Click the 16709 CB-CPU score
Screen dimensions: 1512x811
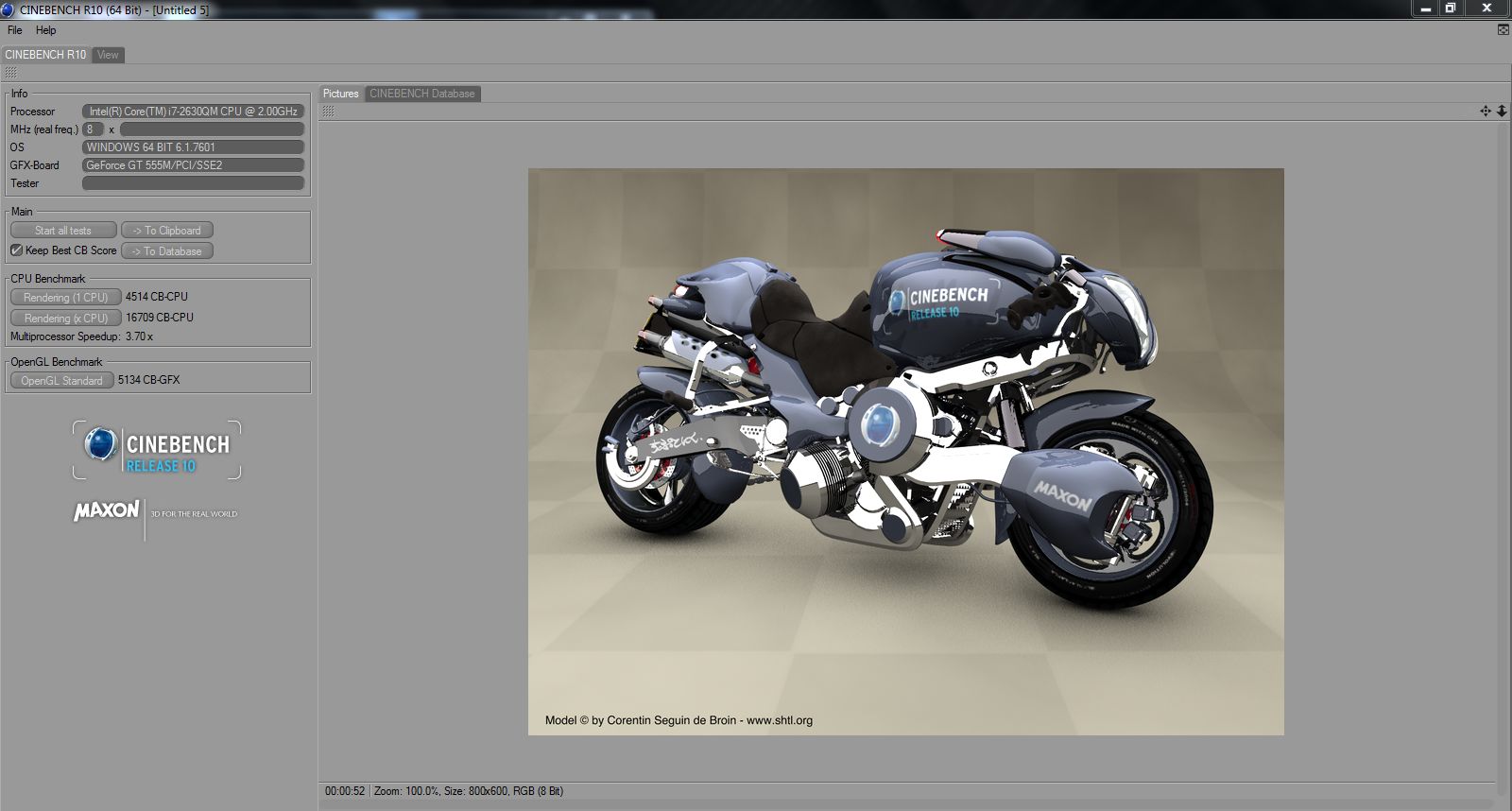click(x=160, y=318)
